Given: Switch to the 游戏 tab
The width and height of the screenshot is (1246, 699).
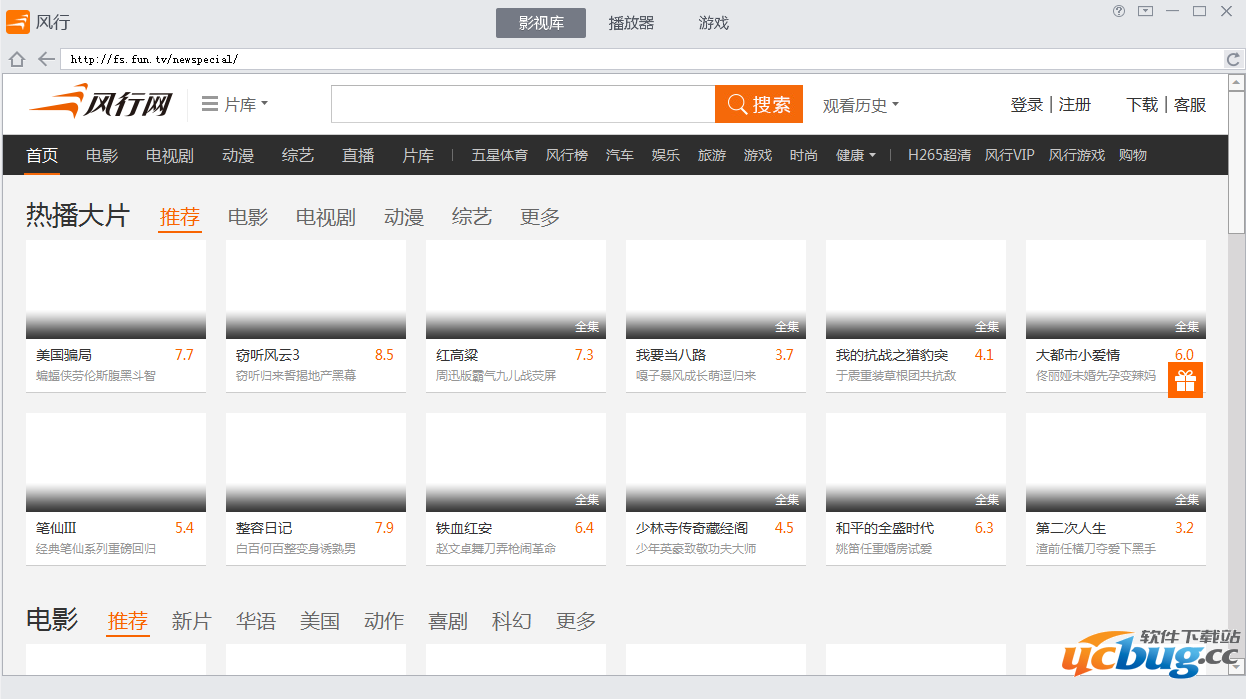Looking at the screenshot, I should (713, 22).
